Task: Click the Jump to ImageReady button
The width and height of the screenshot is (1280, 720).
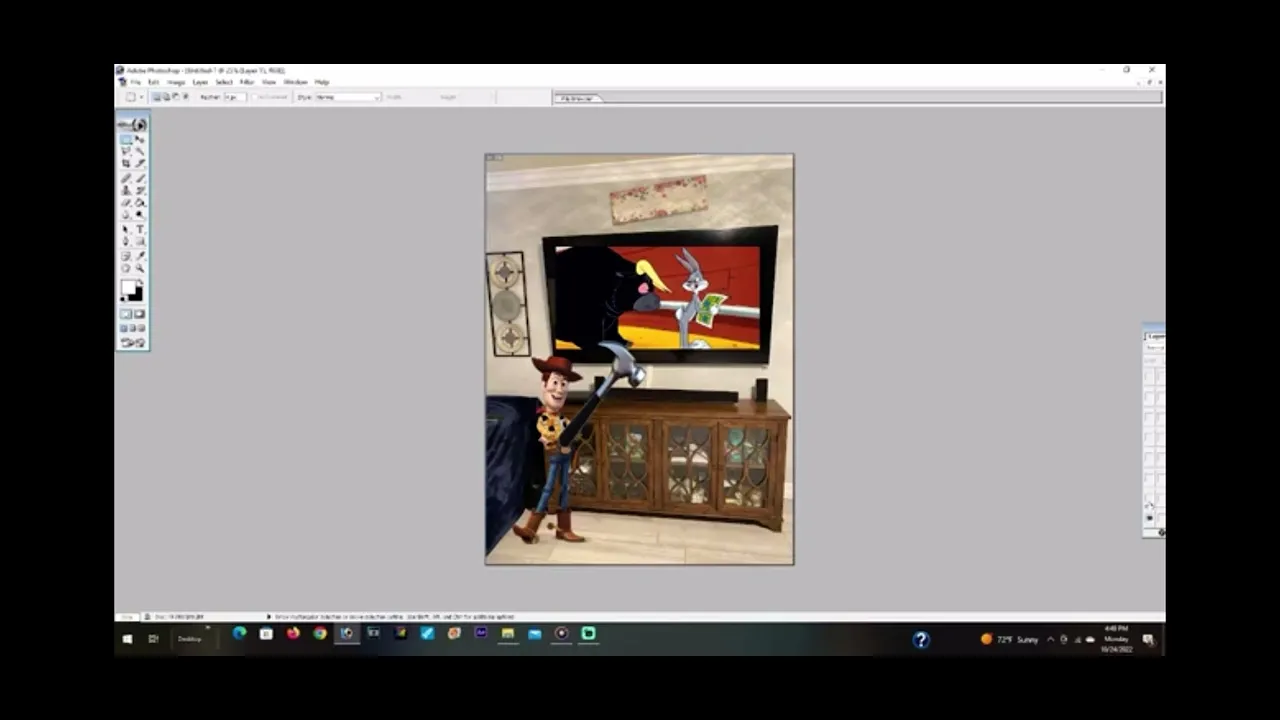Action: 133,343
